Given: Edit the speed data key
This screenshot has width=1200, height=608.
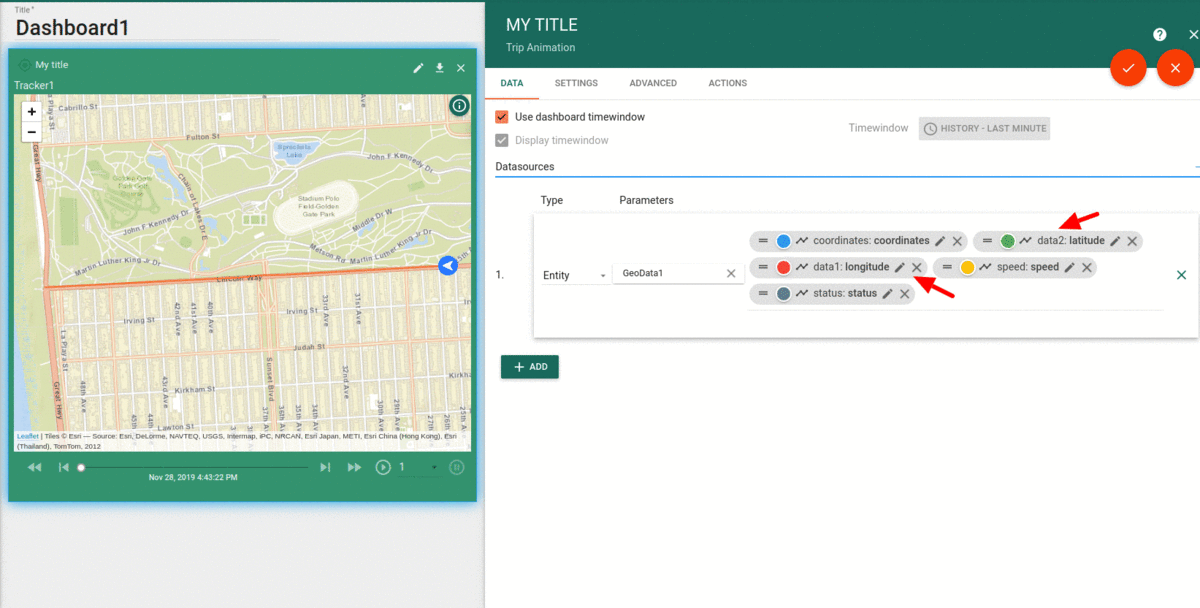Looking at the screenshot, I should pos(1069,267).
